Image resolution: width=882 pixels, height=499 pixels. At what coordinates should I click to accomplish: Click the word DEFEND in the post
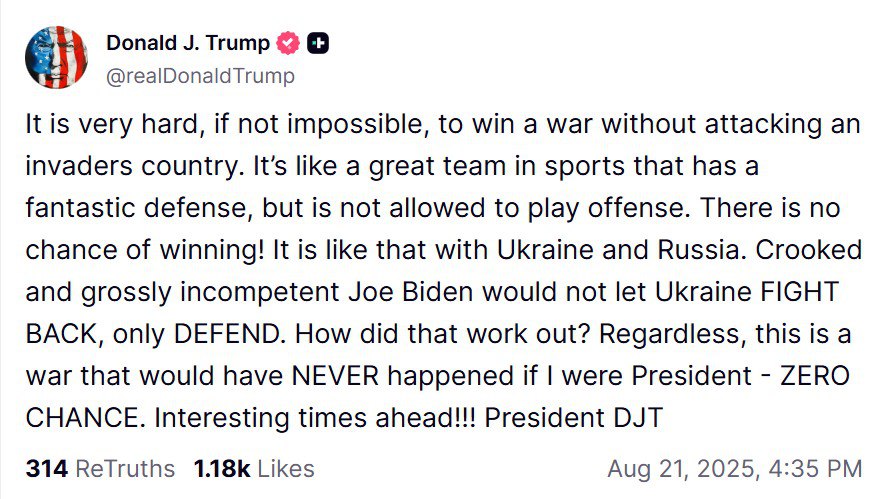click(x=227, y=334)
